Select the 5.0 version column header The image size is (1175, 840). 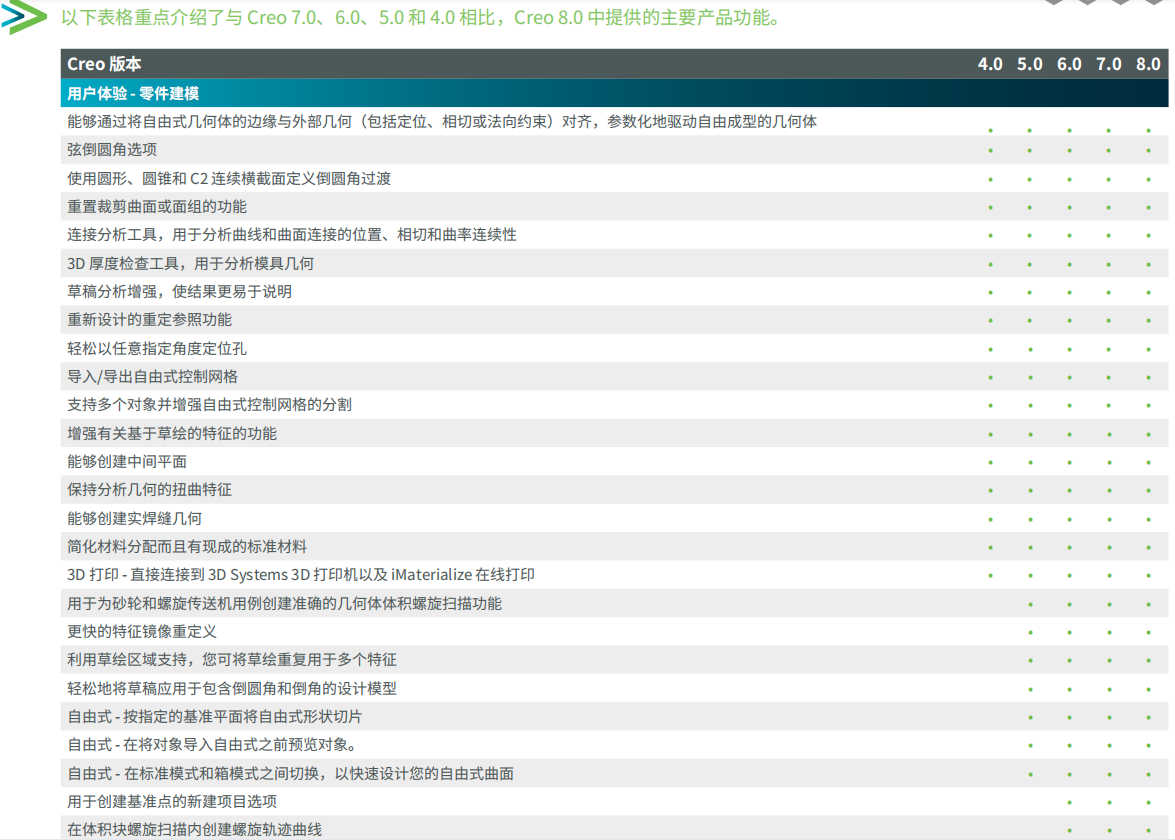(x=1029, y=64)
